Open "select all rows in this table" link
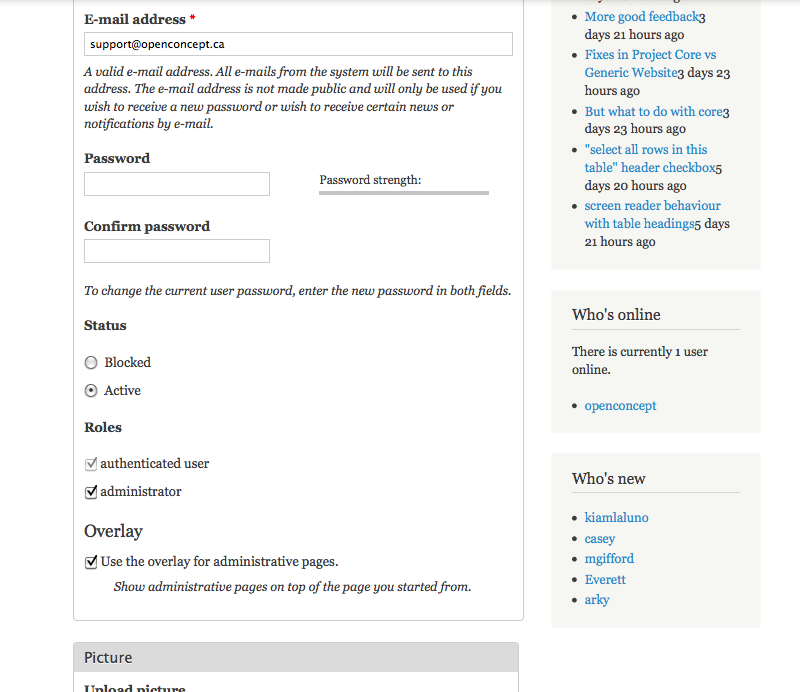800x692 pixels. 646,150
